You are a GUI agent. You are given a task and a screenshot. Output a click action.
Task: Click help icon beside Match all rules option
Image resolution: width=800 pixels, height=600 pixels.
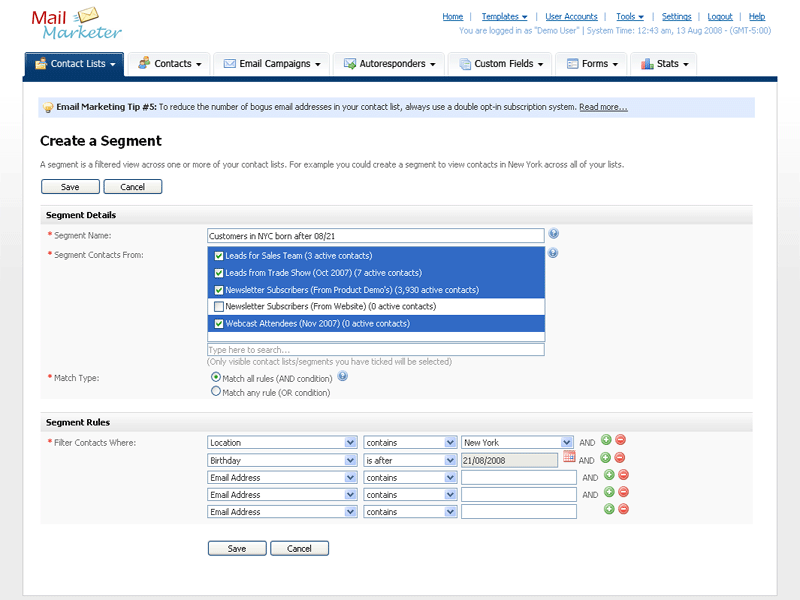pos(342,376)
